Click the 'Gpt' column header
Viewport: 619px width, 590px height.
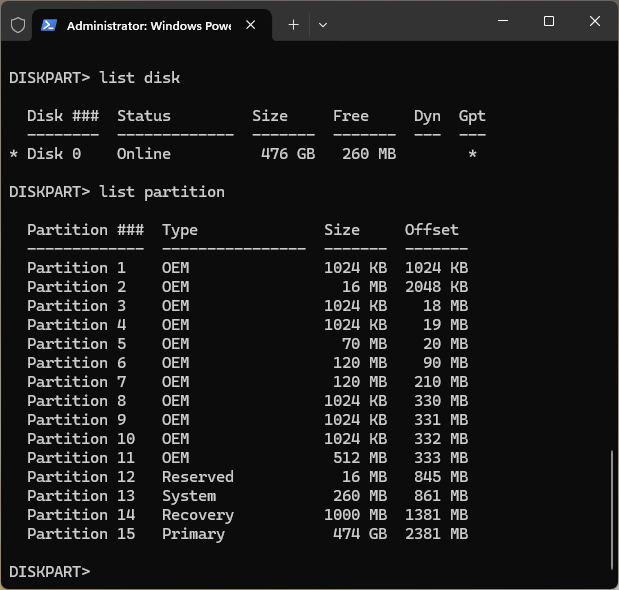click(472, 116)
